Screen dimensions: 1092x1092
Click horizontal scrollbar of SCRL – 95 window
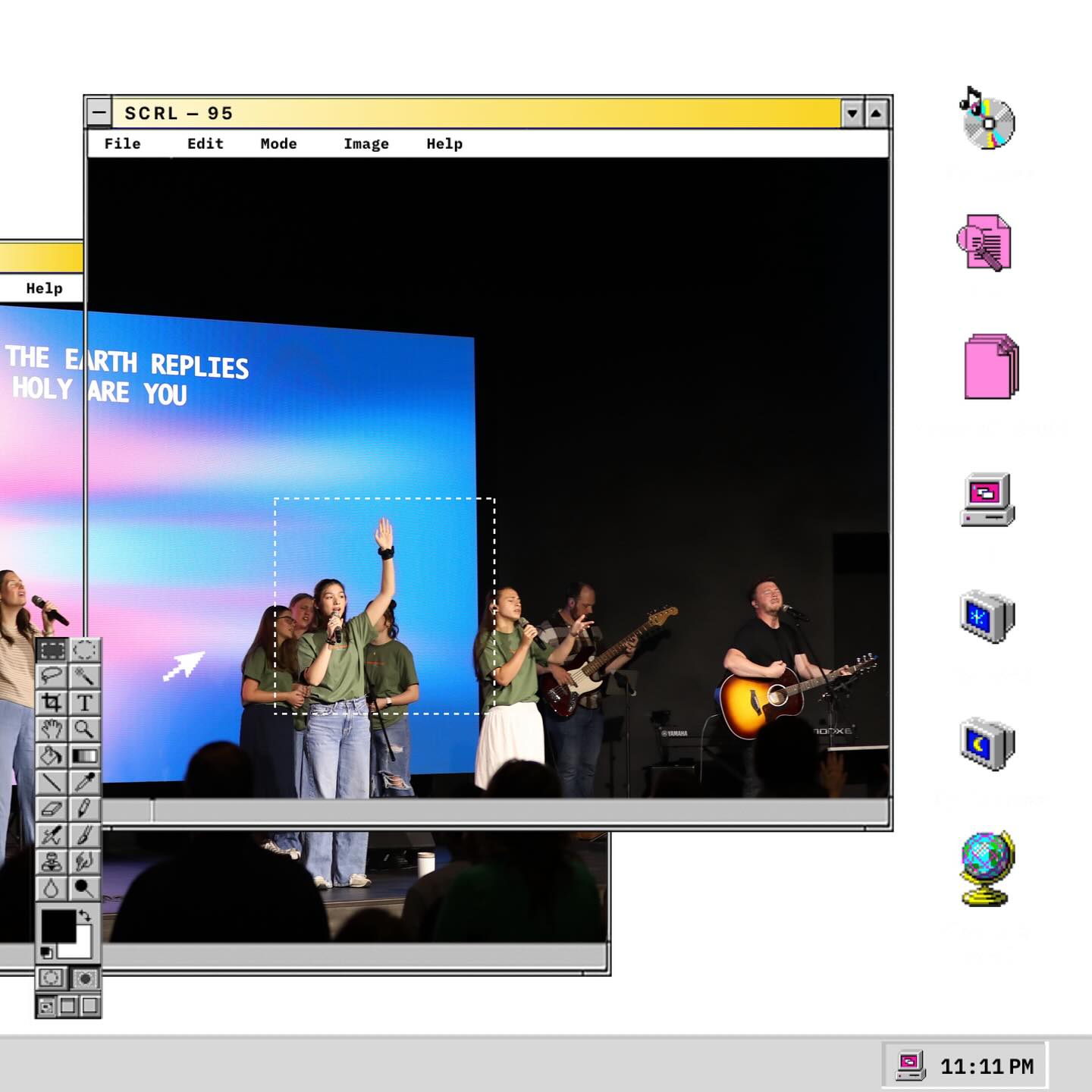494,811
